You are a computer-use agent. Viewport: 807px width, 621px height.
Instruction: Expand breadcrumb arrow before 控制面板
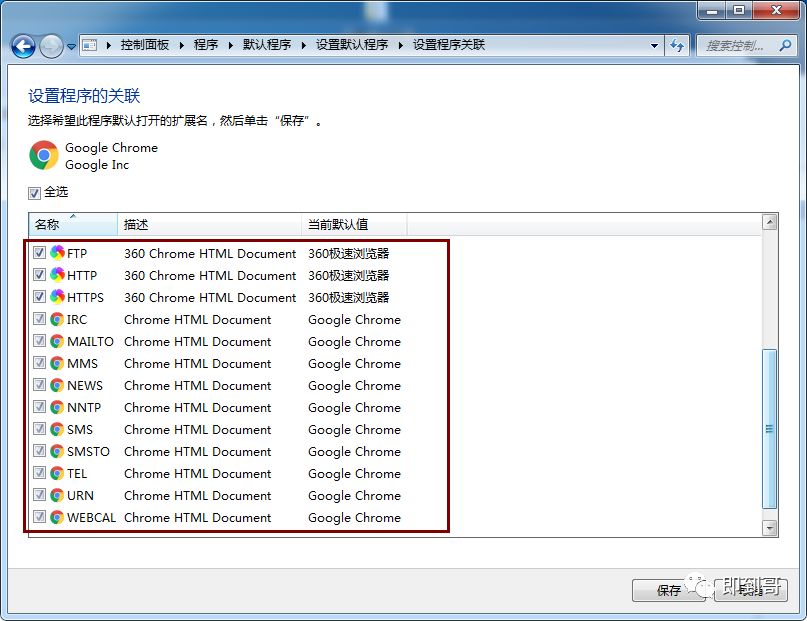coord(109,45)
